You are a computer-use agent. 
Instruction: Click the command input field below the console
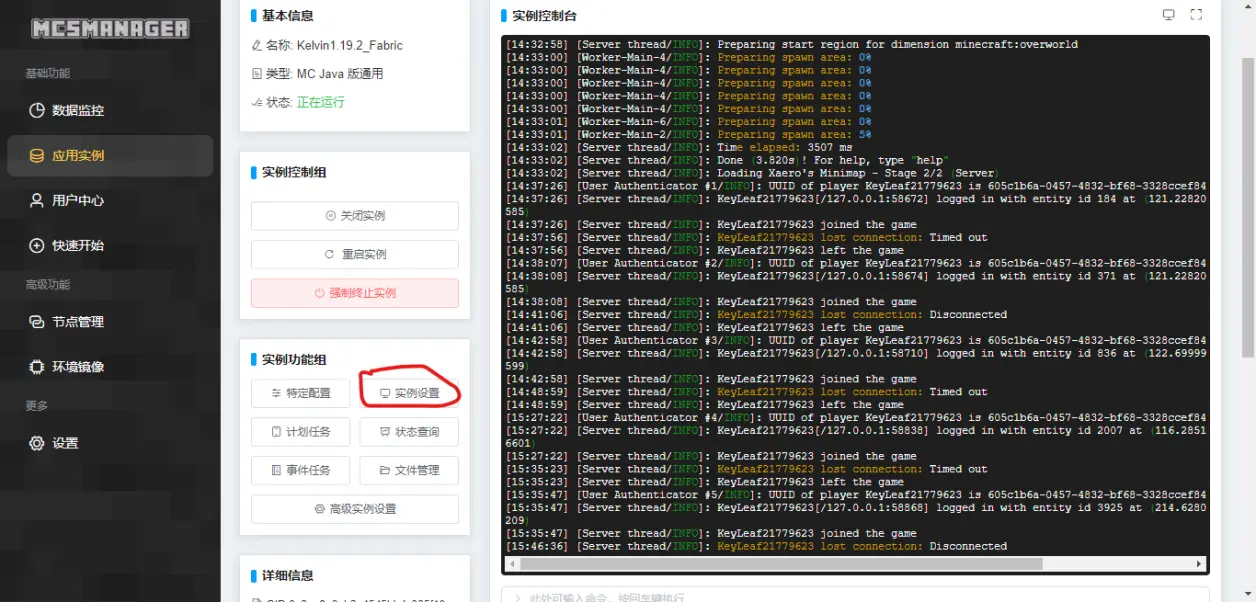[x=855, y=596]
